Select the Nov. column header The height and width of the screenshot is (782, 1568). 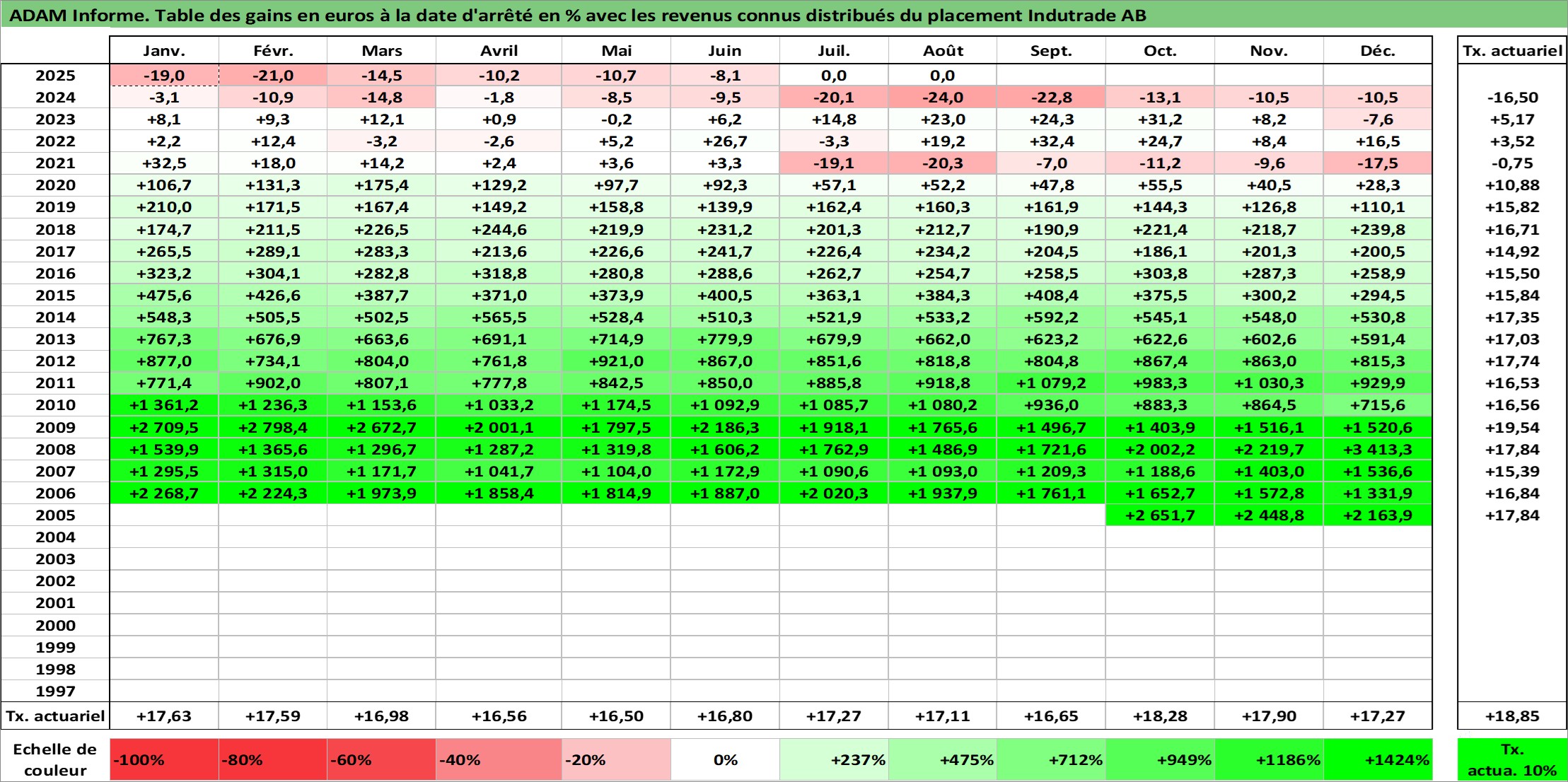1269,51
